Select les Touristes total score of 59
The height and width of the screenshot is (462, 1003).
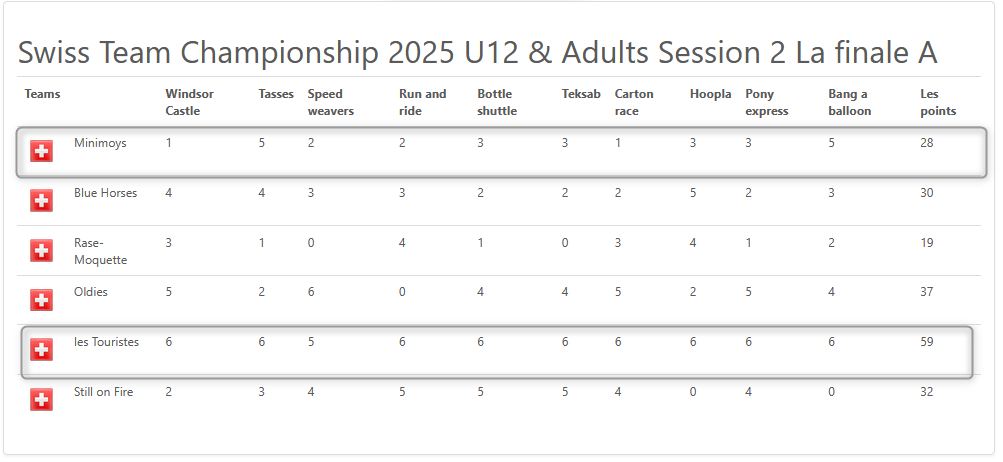[x=927, y=342]
